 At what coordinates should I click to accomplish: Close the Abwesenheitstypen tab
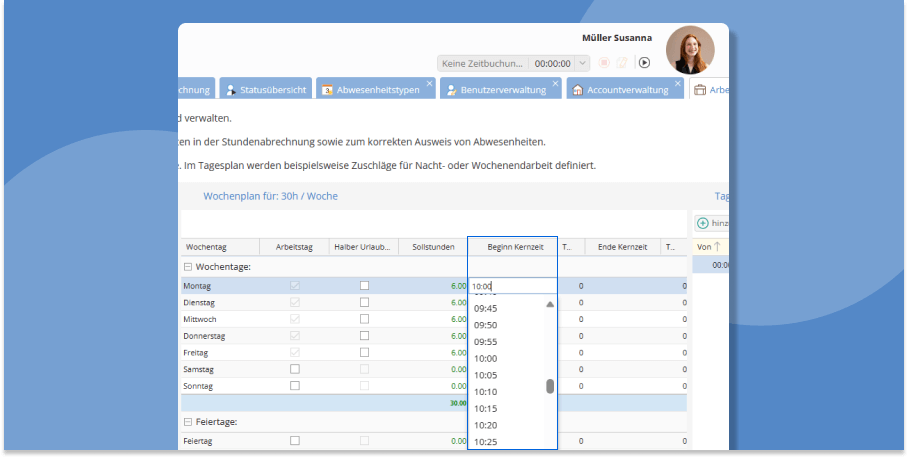pyautogui.click(x=430, y=83)
